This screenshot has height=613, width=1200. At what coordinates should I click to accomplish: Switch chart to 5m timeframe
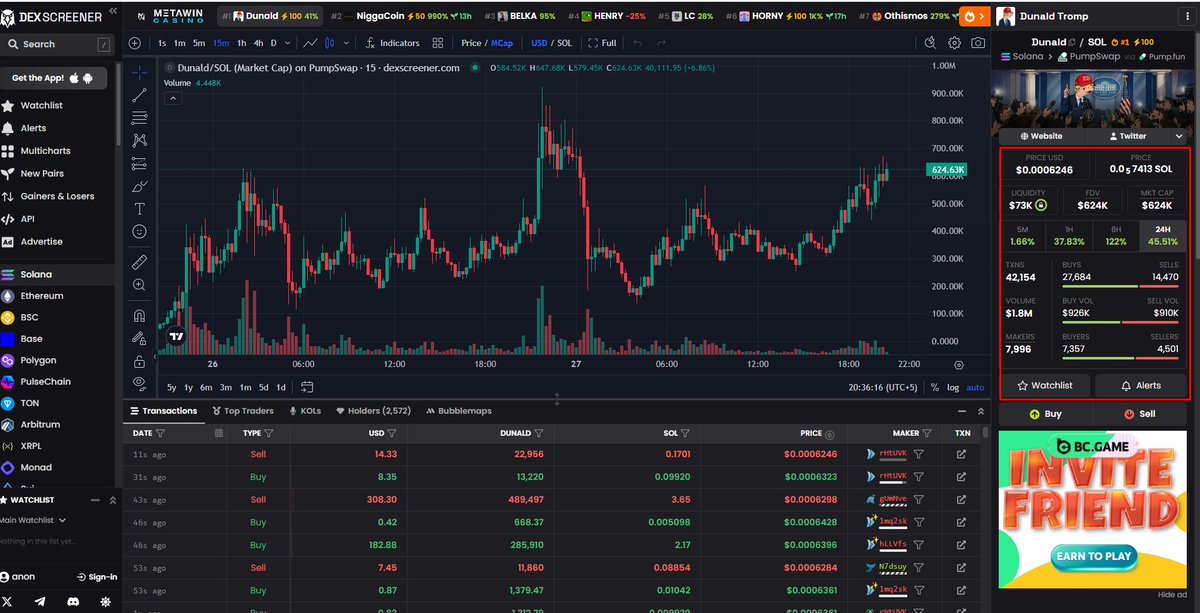coord(199,43)
